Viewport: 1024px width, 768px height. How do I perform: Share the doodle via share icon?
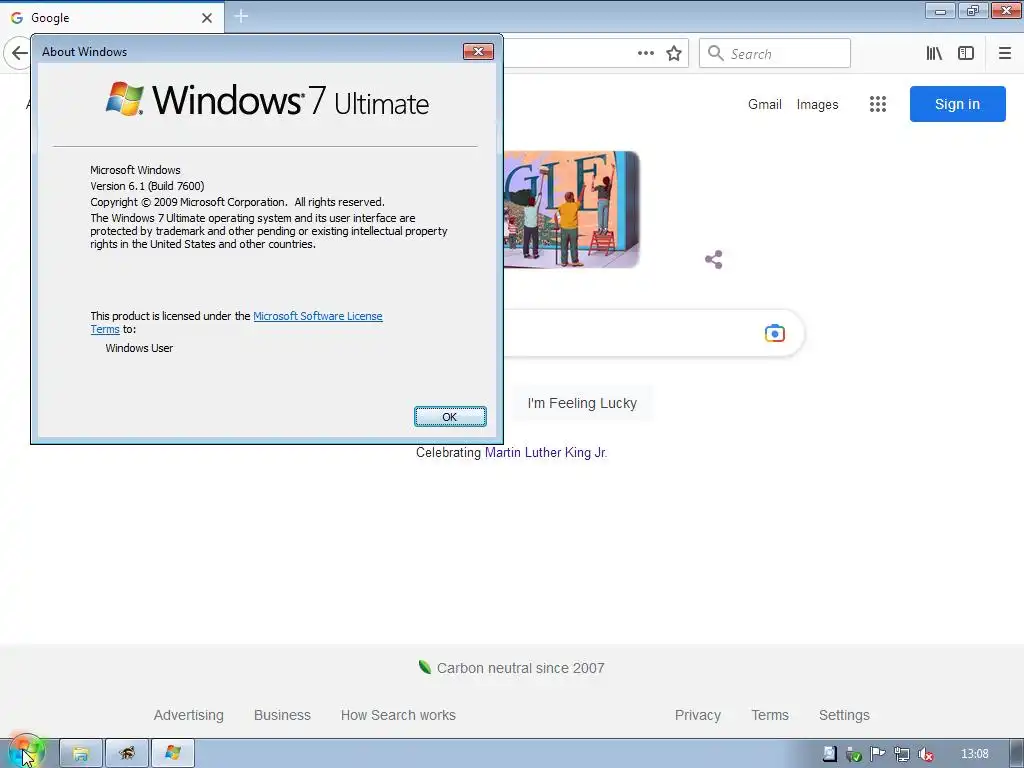pyautogui.click(x=714, y=260)
